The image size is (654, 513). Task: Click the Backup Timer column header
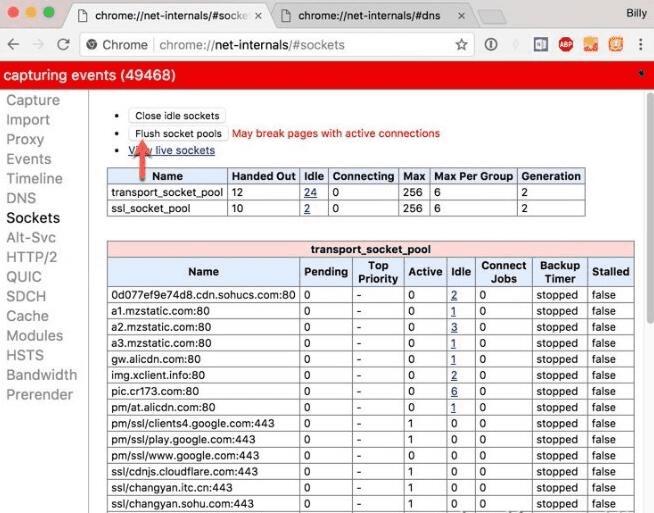[x=560, y=272]
